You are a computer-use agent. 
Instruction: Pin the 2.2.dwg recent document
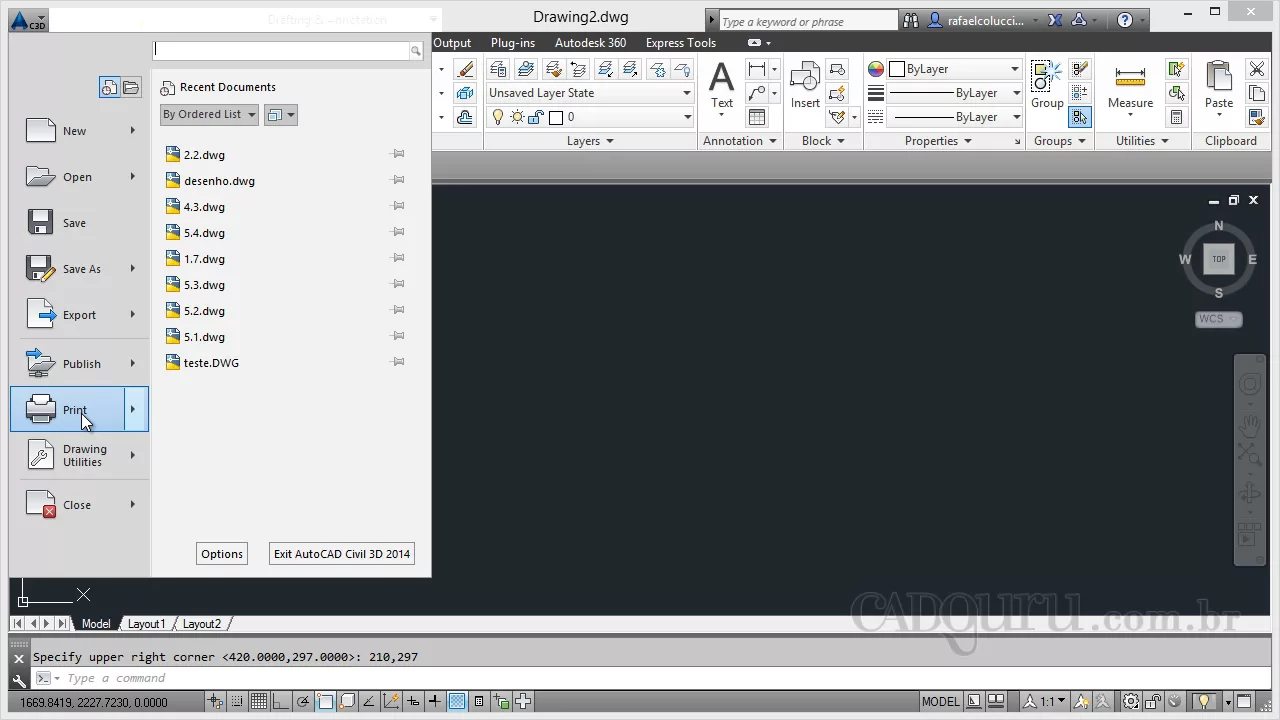point(398,154)
